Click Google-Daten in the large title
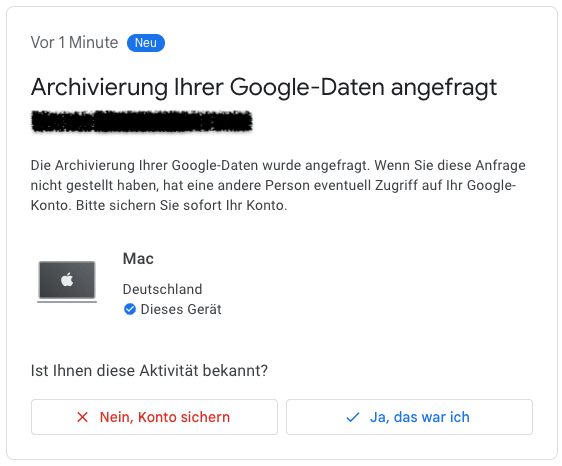562x466 pixels. [307, 88]
